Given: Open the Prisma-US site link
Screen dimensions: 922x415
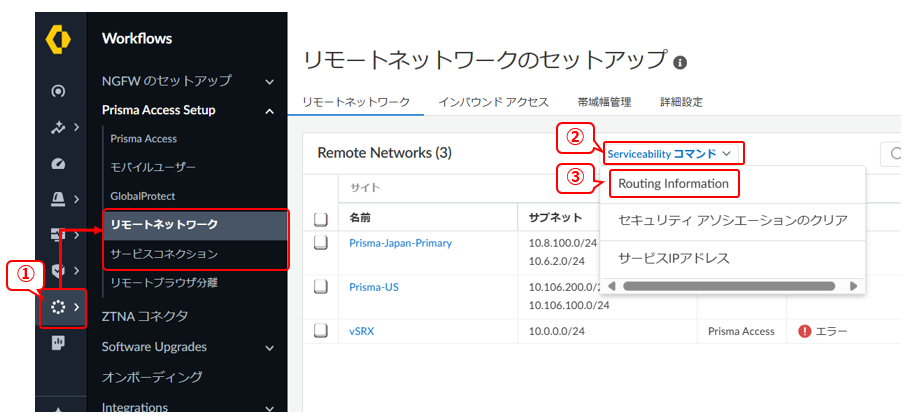Looking at the screenshot, I should coord(375,287).
